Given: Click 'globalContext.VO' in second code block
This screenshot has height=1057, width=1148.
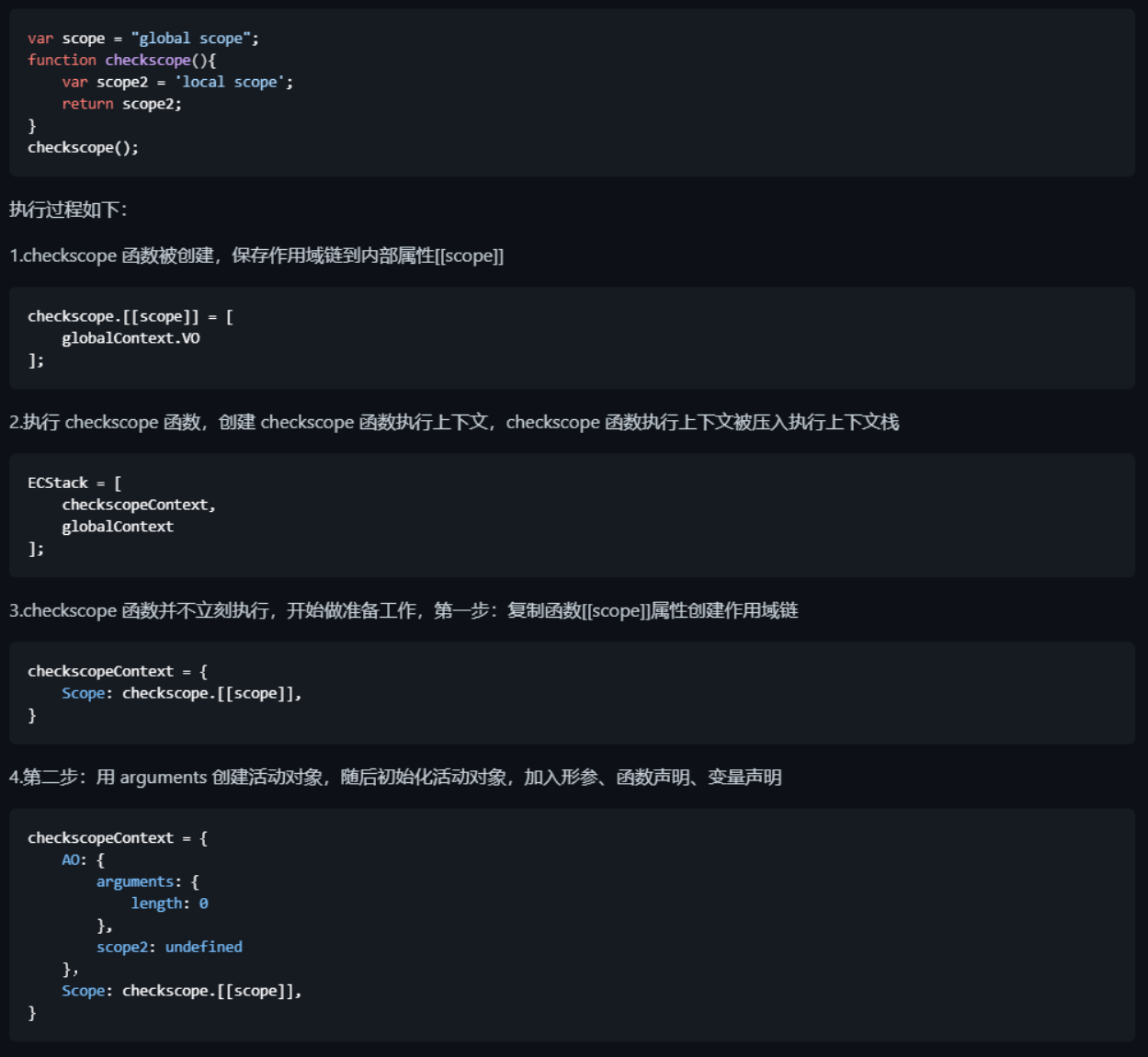Looking at the screenshot, I should point(131,338).
